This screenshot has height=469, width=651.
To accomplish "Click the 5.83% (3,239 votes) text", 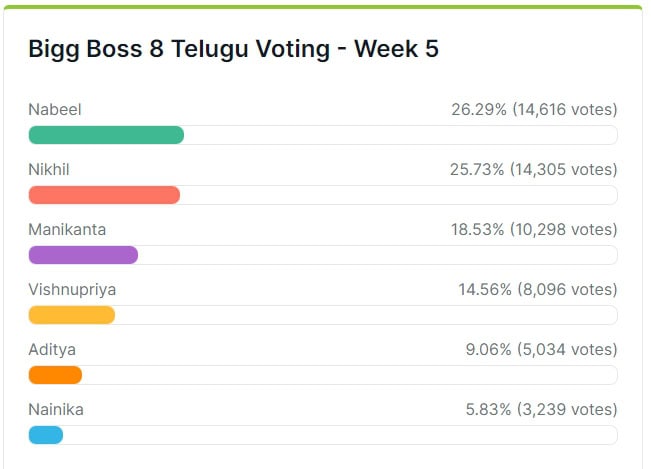I will point(542,410).
